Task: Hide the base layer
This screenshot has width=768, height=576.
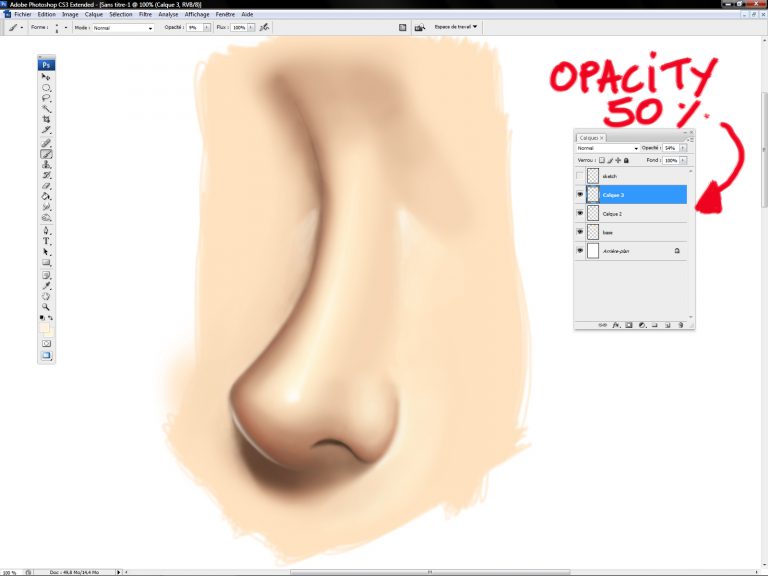Action: (x=580, y=232)
